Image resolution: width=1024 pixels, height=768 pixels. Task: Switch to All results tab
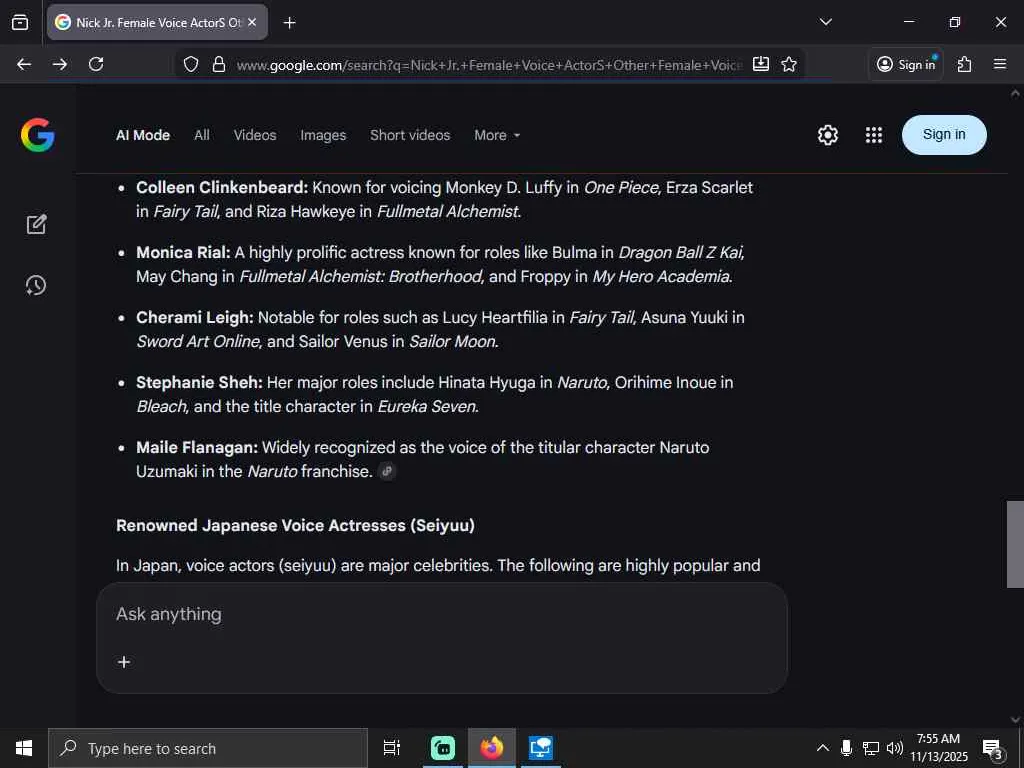pyautogui.click(x=202, y=135)
